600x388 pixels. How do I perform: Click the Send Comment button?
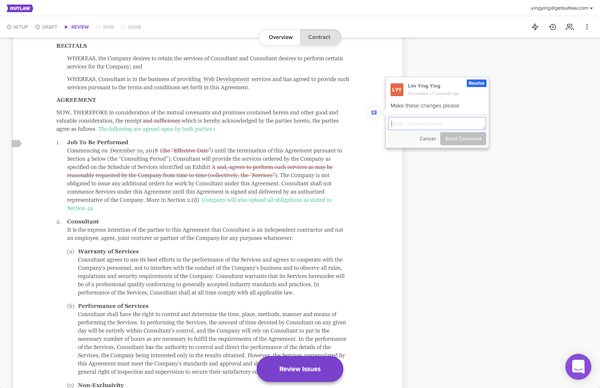pyautogui.click(x=463, y=139)
